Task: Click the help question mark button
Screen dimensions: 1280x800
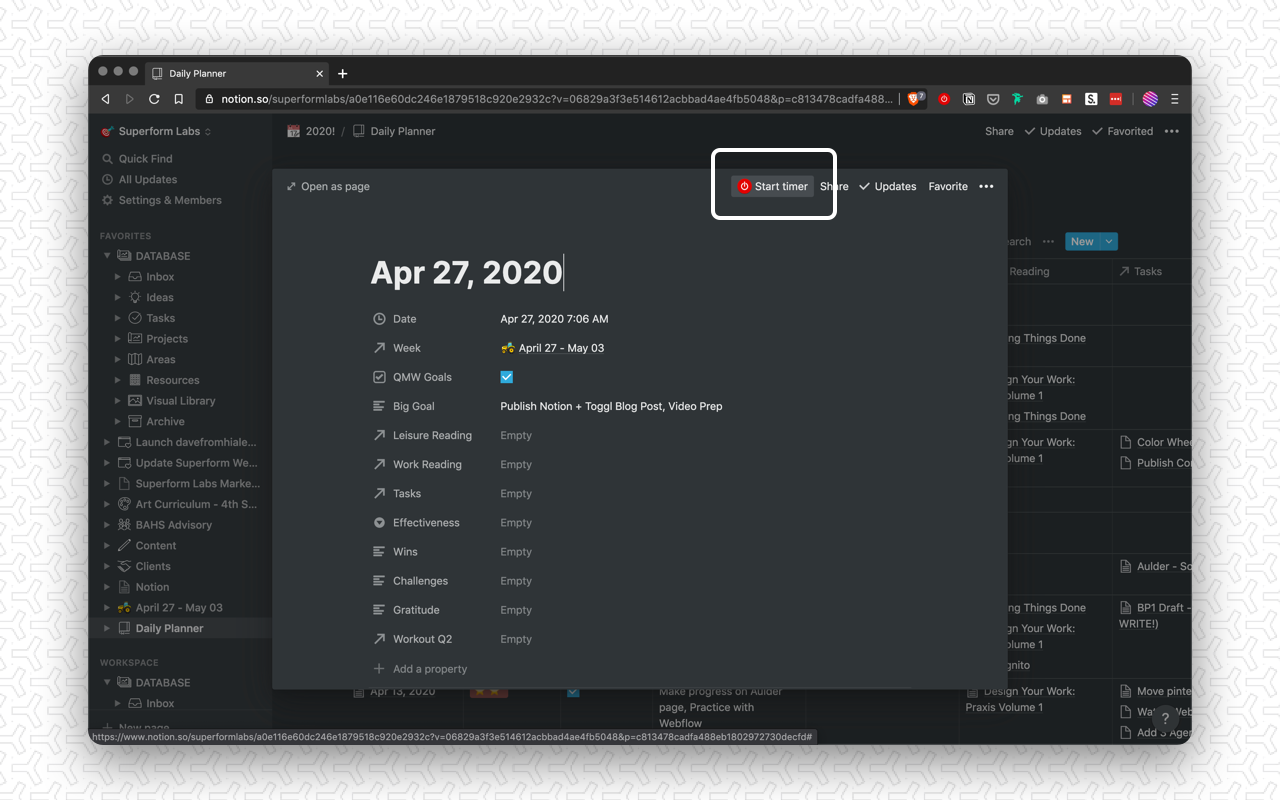Action: 1165,718
